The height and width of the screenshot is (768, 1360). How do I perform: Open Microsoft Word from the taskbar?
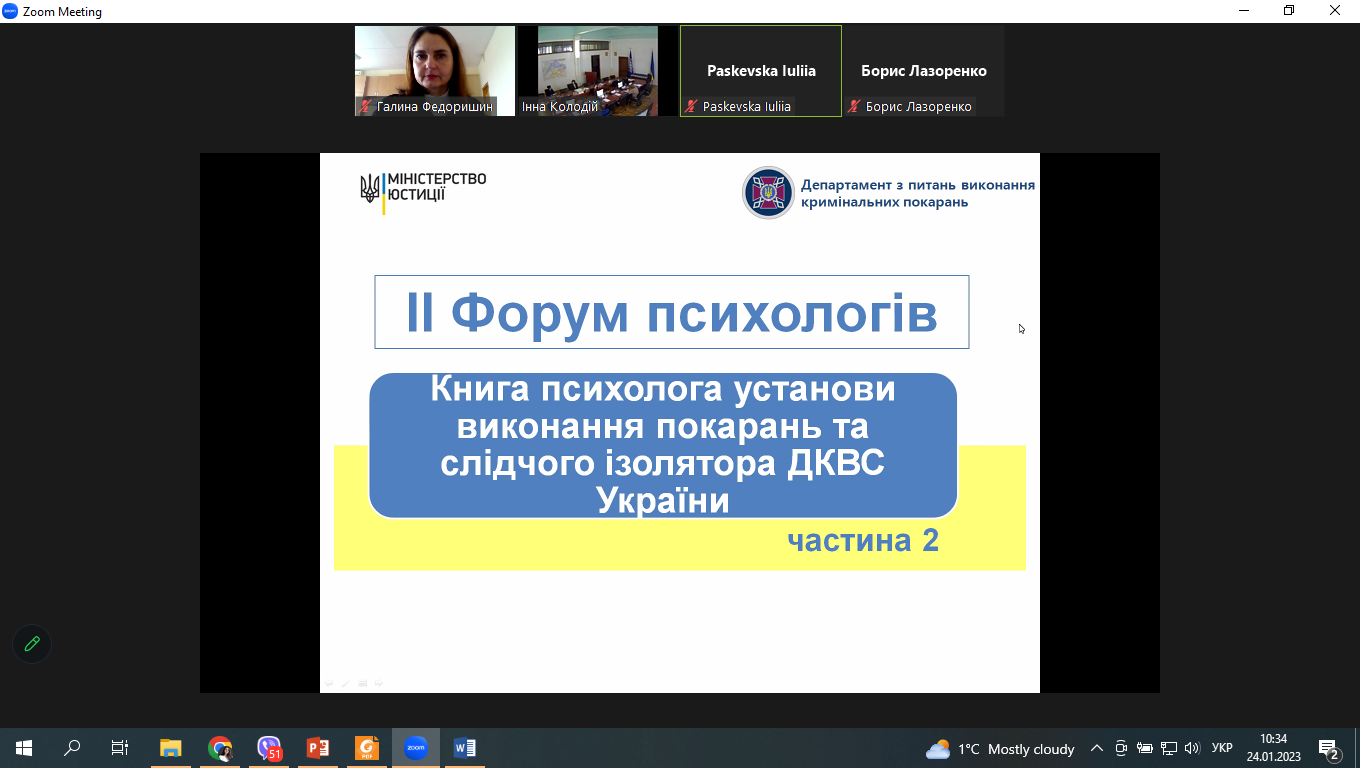click(x=465, y=748)
